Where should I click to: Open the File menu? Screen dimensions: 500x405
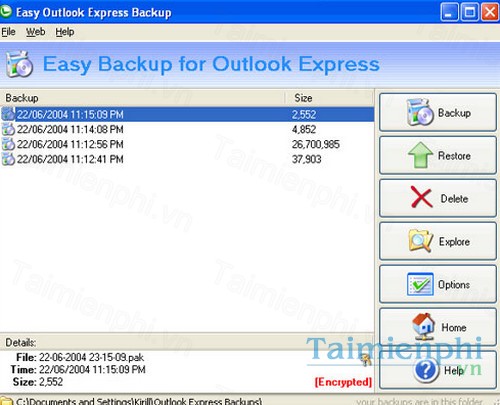[8, 32]
